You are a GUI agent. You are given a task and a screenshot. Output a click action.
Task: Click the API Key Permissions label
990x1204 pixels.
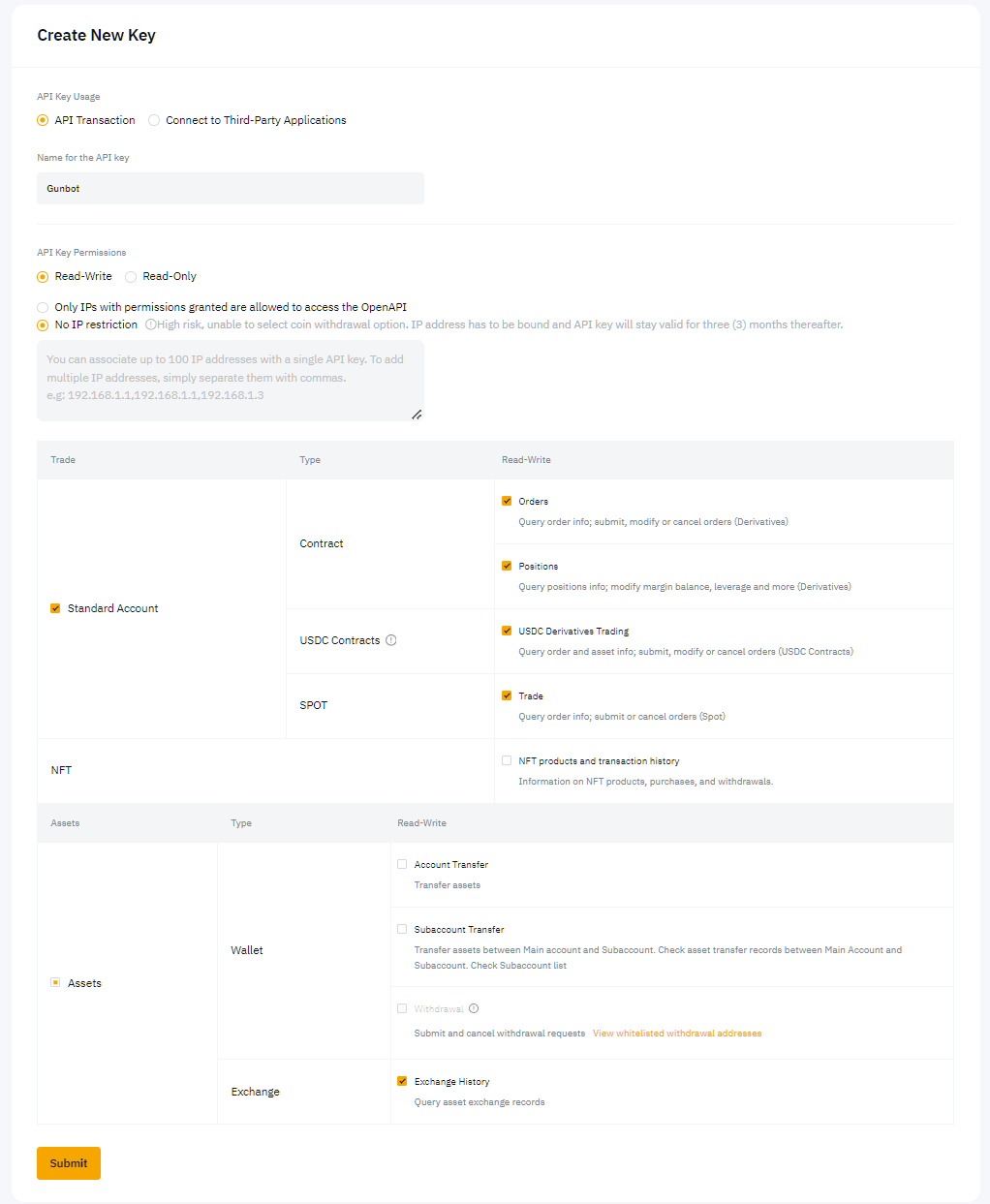pos(81,253)
